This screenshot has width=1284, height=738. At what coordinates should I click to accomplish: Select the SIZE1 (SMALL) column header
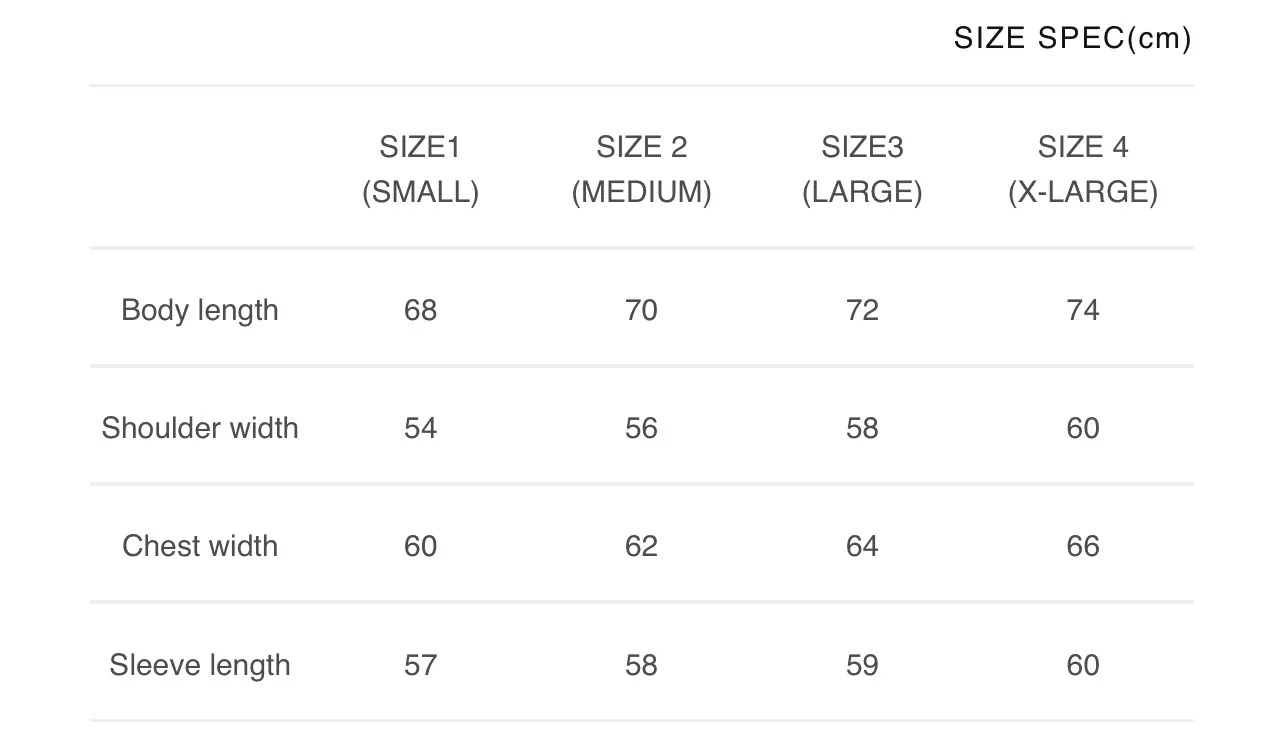click(x=420, y=169)
